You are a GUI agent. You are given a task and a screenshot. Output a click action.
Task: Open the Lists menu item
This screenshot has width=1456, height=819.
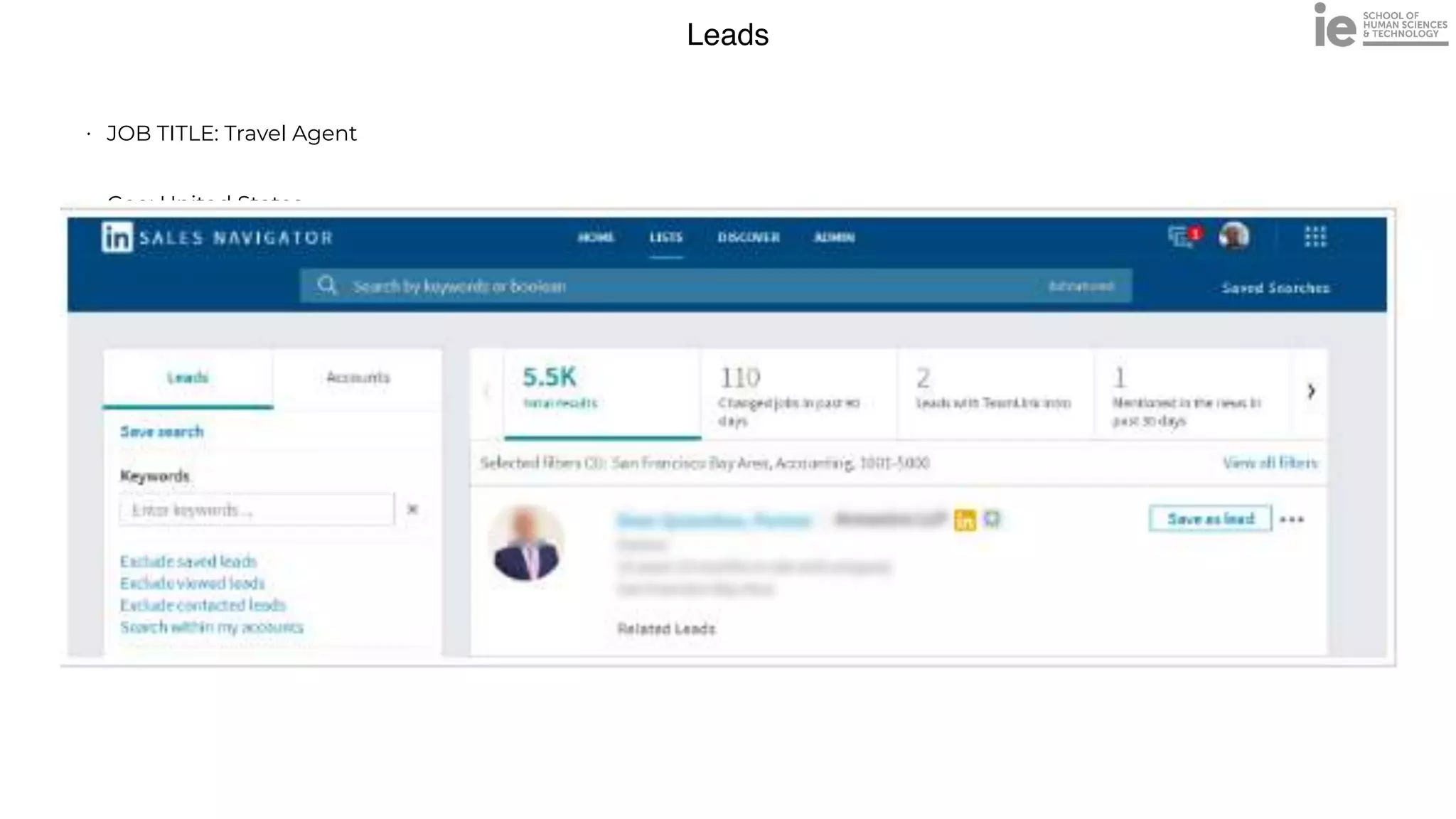(x=665, y=237)
